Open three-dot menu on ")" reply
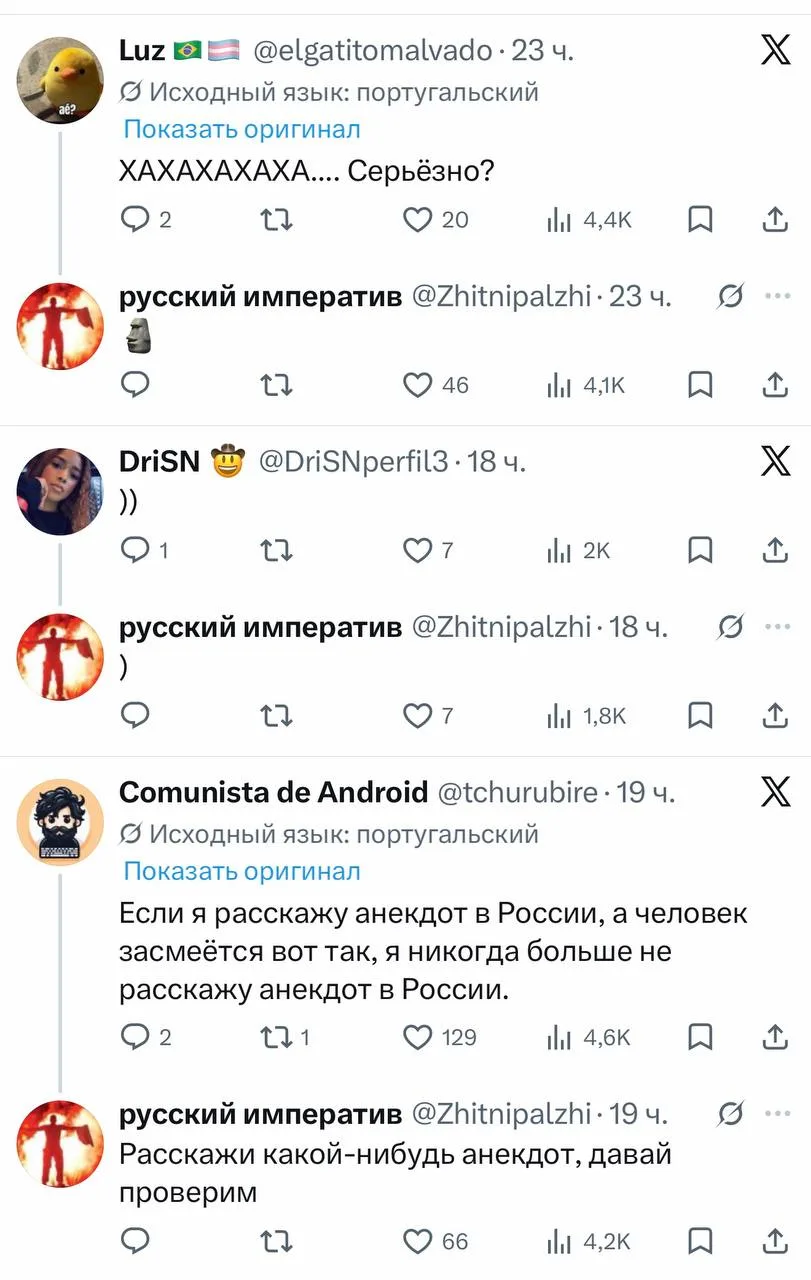811x1280 pixels. click(777, 627)
